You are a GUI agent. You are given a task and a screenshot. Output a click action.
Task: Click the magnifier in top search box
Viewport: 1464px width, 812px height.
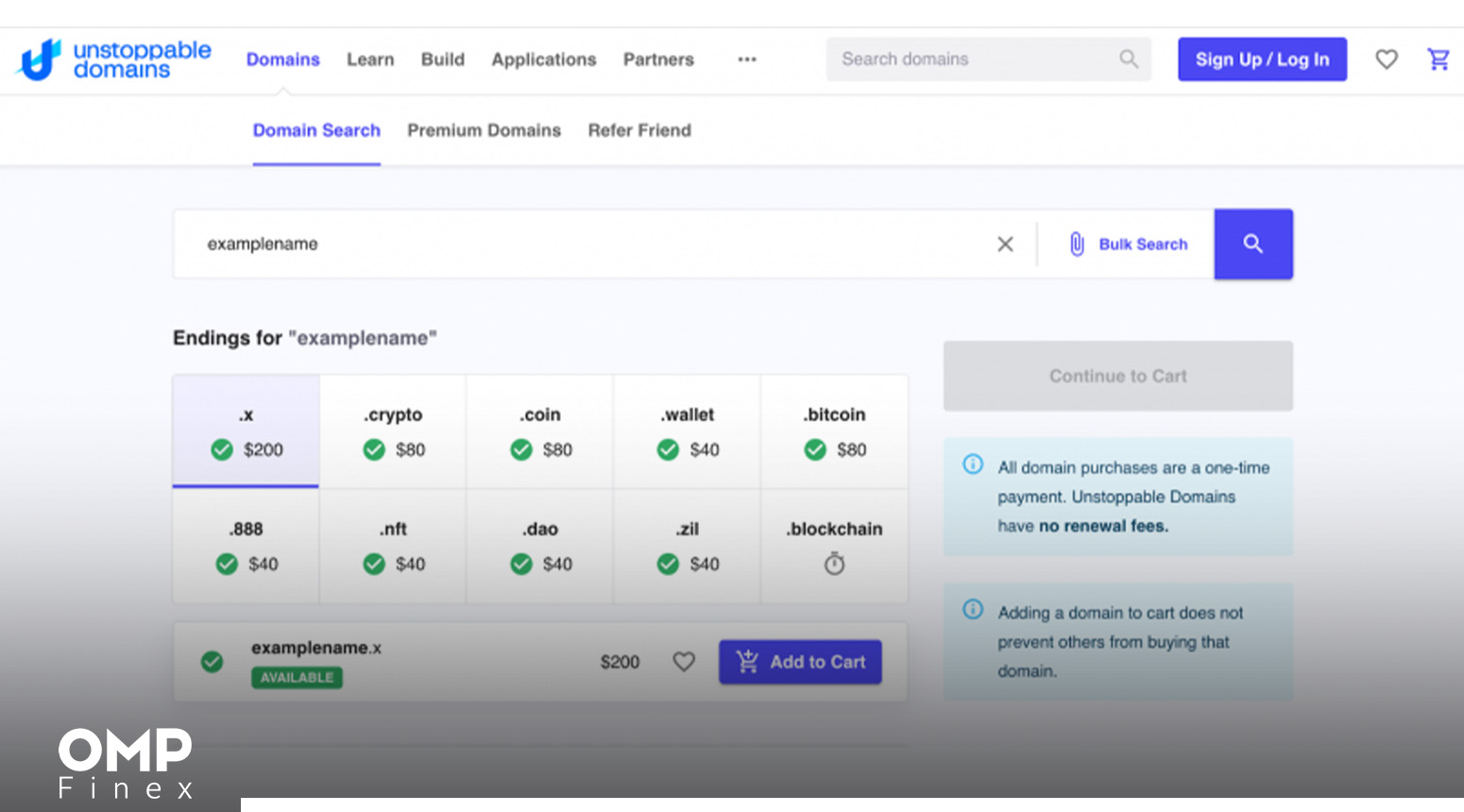[x=1129, y=59]
